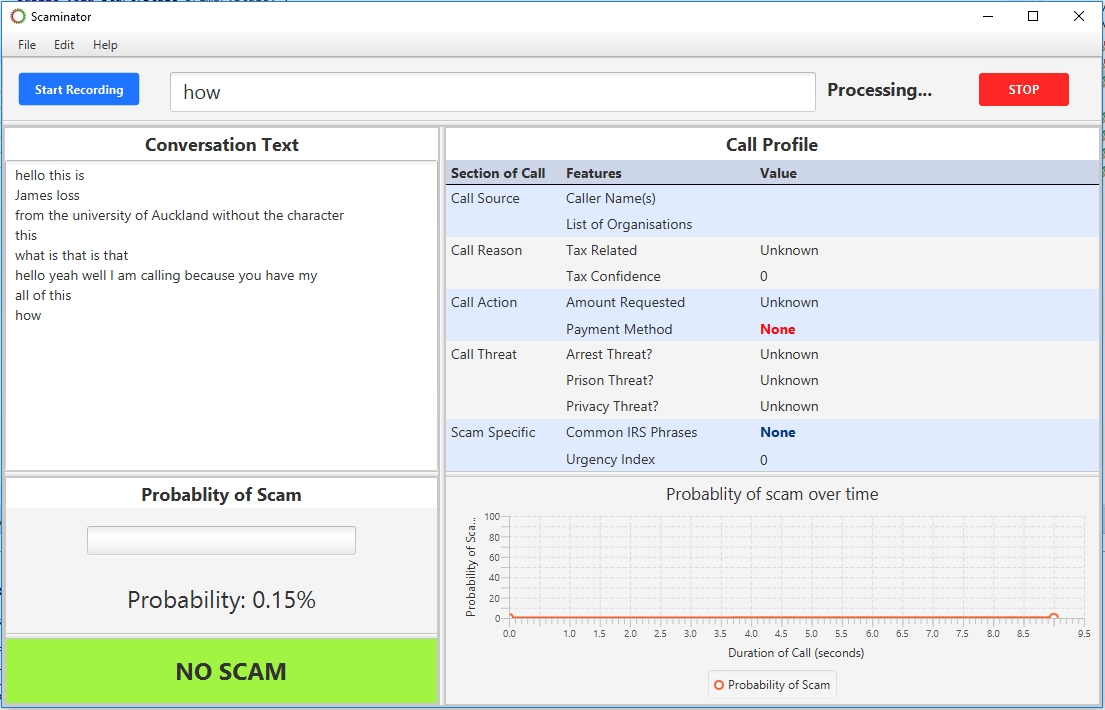The image size is (1105, 710).
Task: Click inside the speech transcription text field
Action: pos(492,91)
